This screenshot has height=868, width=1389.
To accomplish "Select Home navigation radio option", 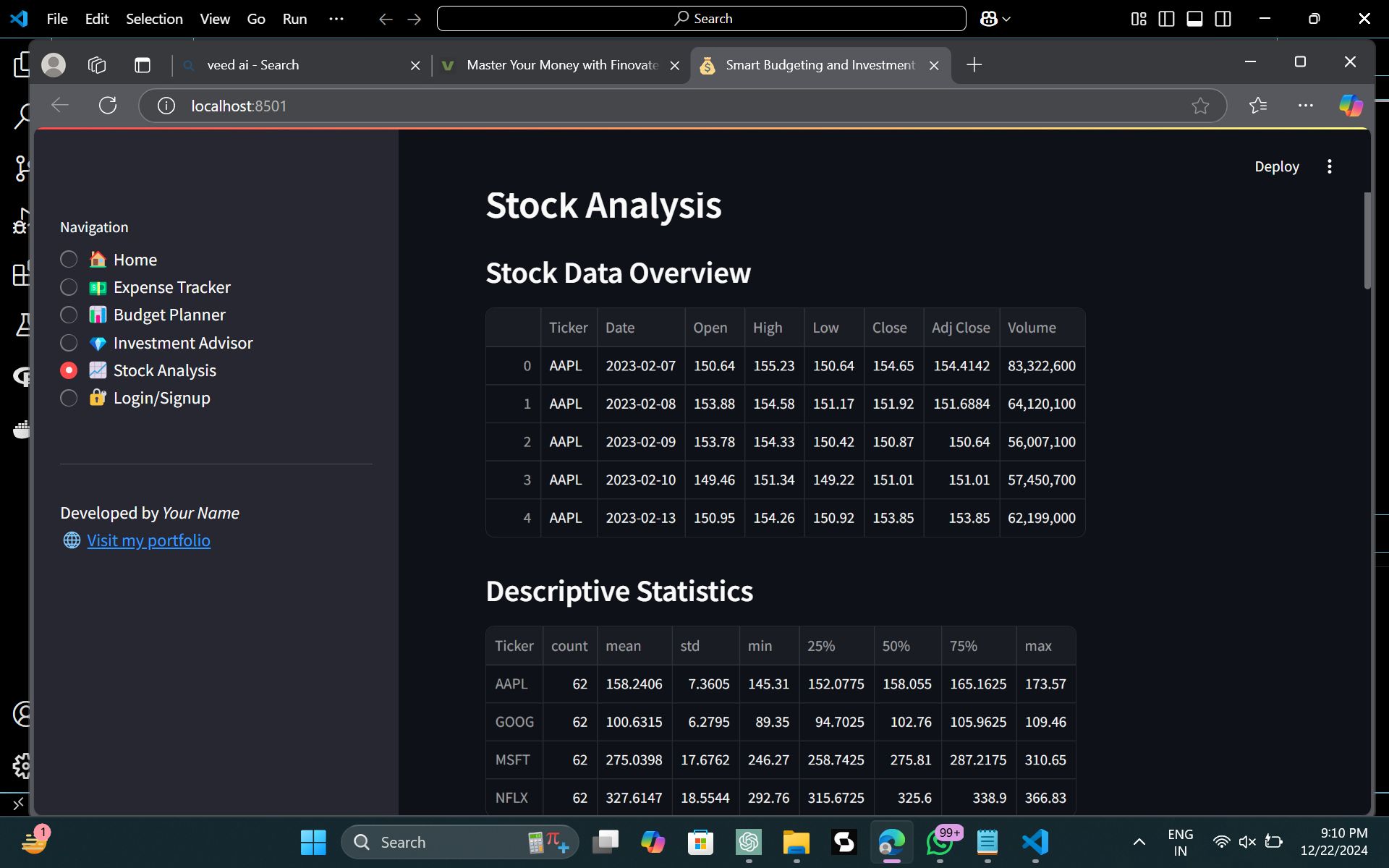I will pos(69,260).
